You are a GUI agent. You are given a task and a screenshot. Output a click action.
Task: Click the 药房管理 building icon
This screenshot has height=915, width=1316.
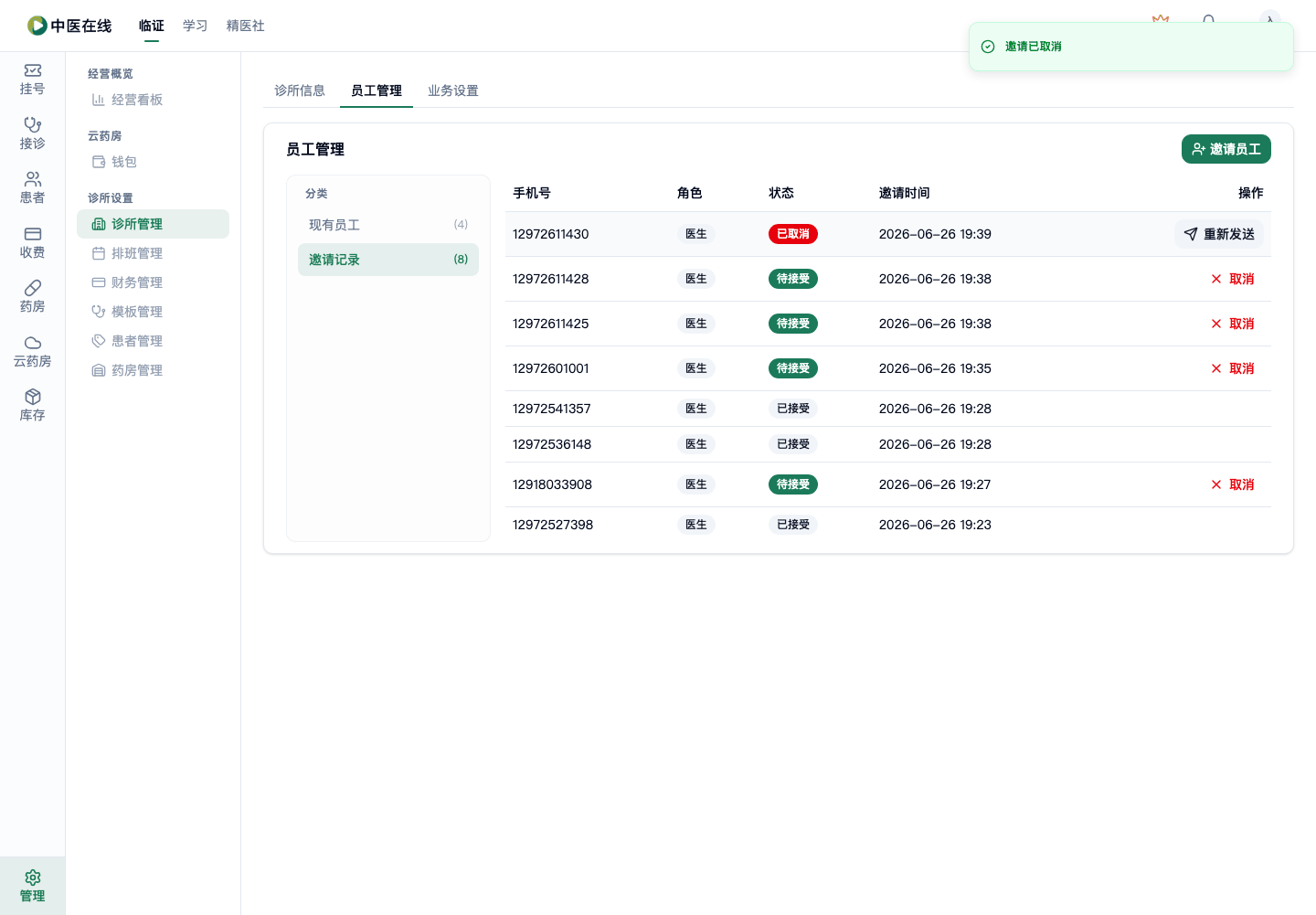click(98, 370)
